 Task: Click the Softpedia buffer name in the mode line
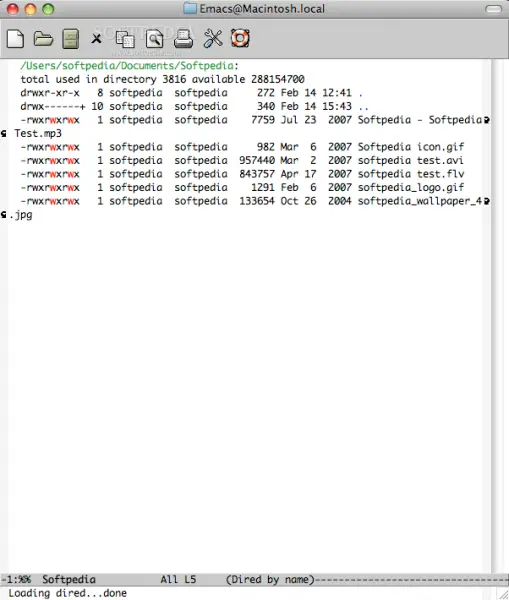pyautogui.click(x=69, y=579)
